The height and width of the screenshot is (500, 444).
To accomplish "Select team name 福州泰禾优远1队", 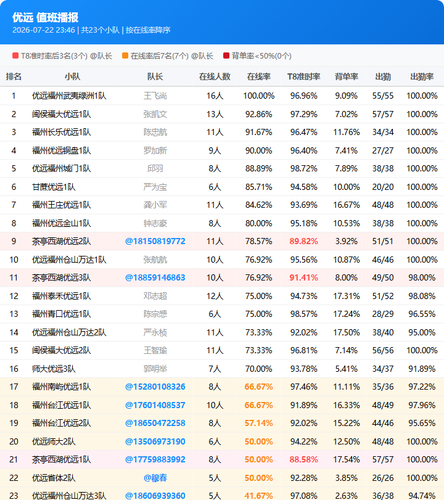I will click(x=61, y=296).
